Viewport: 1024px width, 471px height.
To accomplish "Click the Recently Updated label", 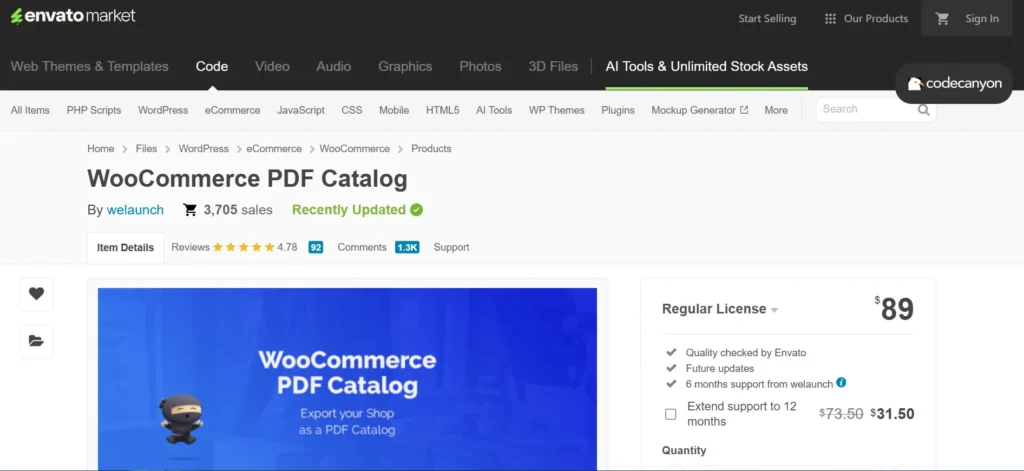I will [x=349, y=210].
